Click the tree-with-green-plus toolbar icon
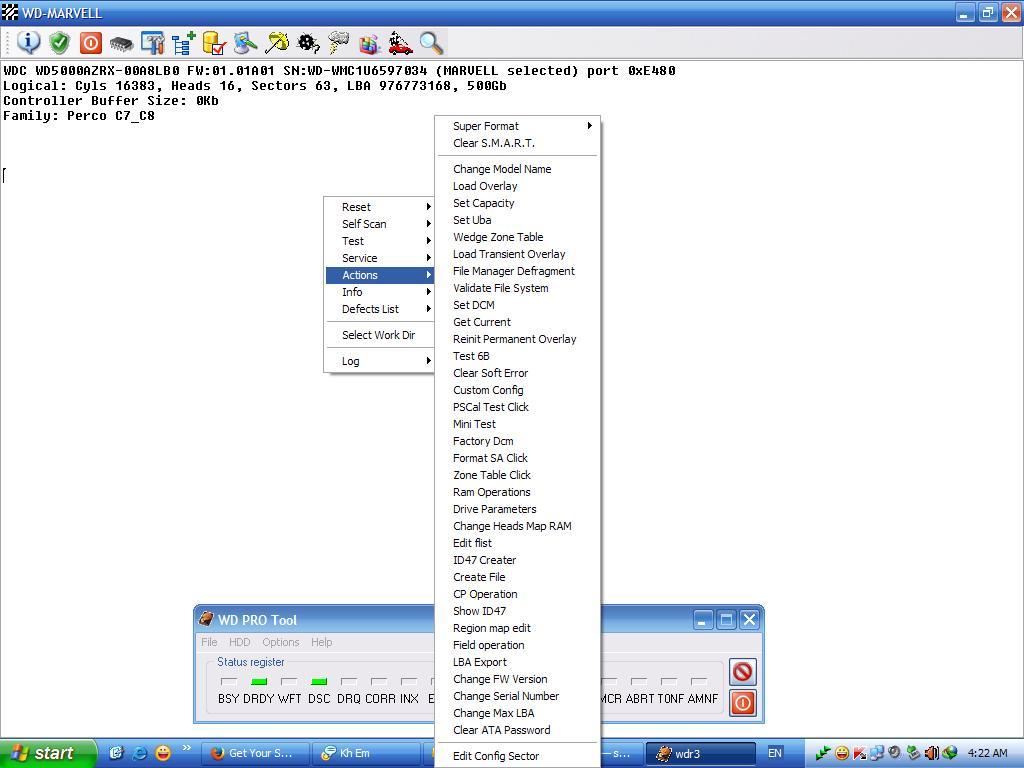1024x768 pixels. pos(184,43)
